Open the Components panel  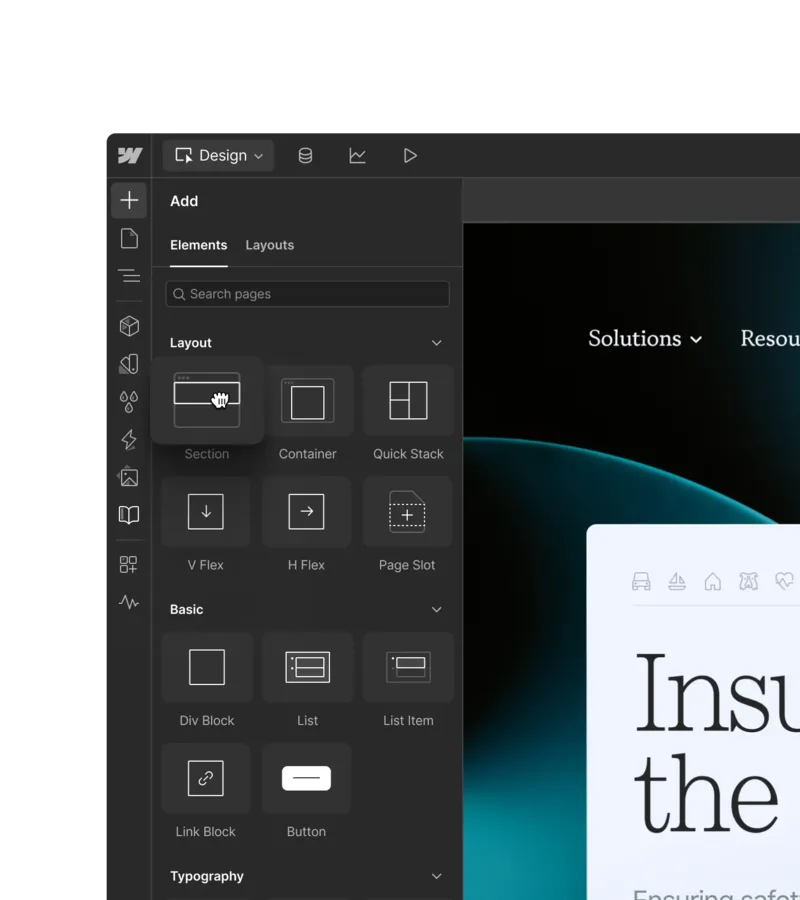[128, 325]
